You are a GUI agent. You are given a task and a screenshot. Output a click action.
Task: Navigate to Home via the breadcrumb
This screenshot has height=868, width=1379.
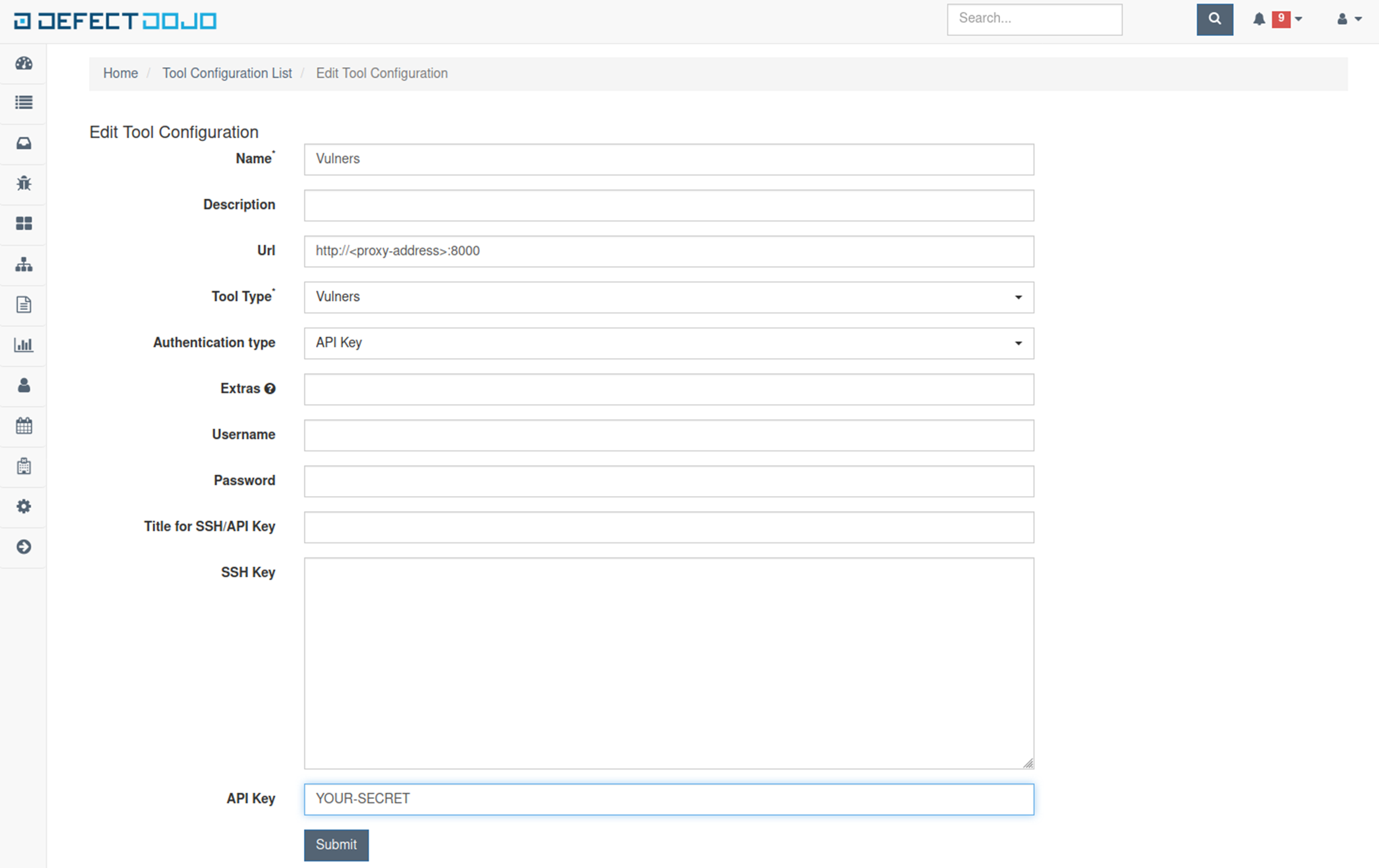pos(120,73)
